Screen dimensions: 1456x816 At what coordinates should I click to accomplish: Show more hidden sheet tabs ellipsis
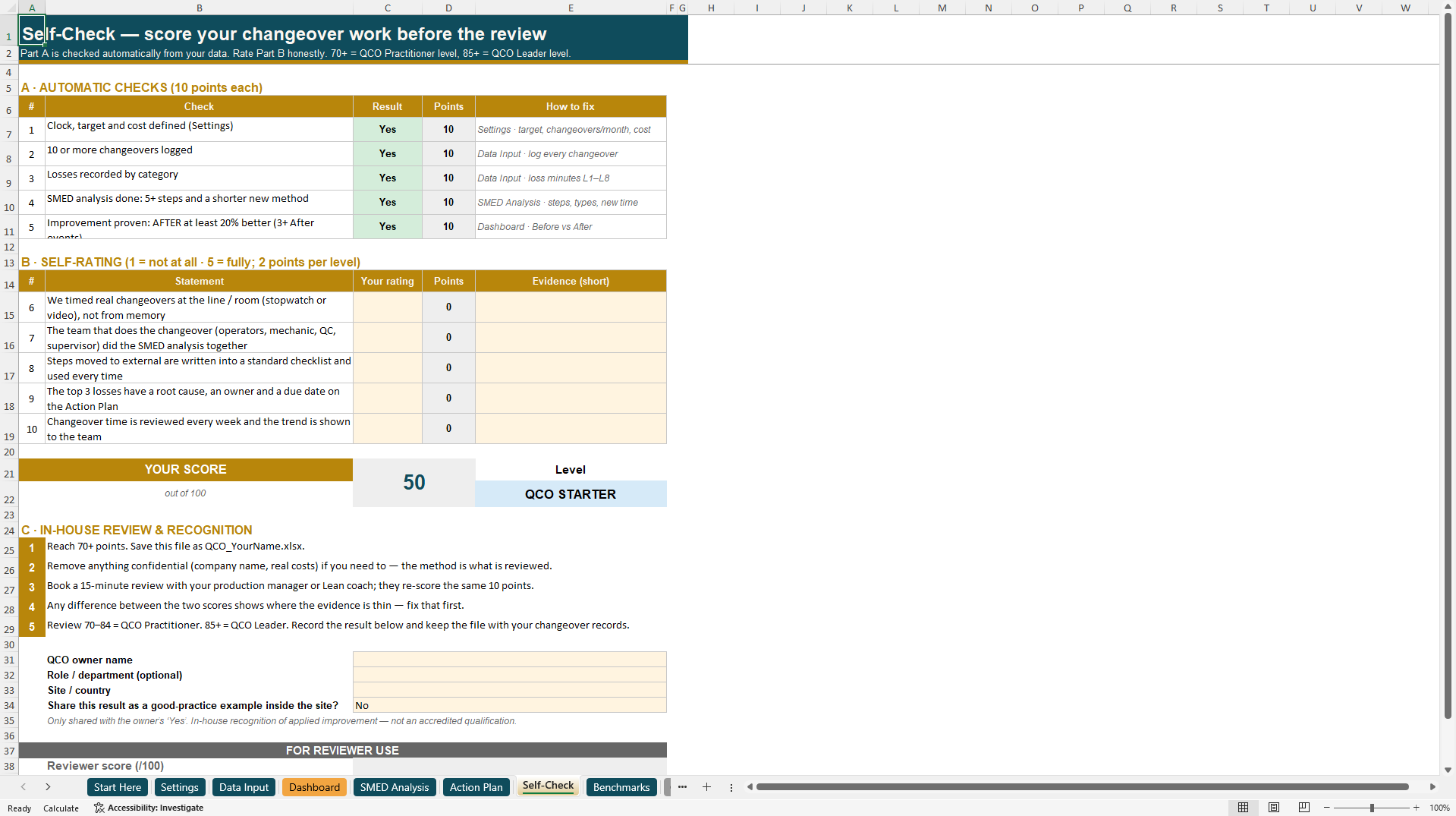click(682, 787)
